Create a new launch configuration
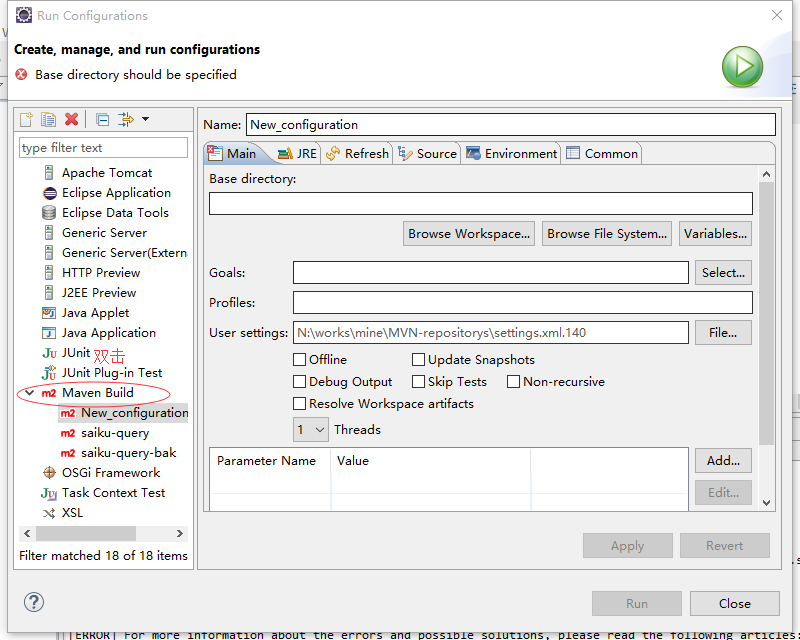This screenshot has height=640, width=800. click(26, 119)
